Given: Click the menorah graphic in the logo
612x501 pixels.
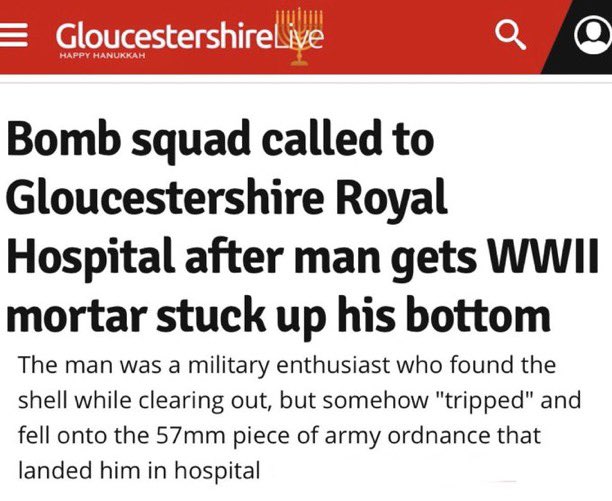Looking at the screenshot, I should 299,37.
